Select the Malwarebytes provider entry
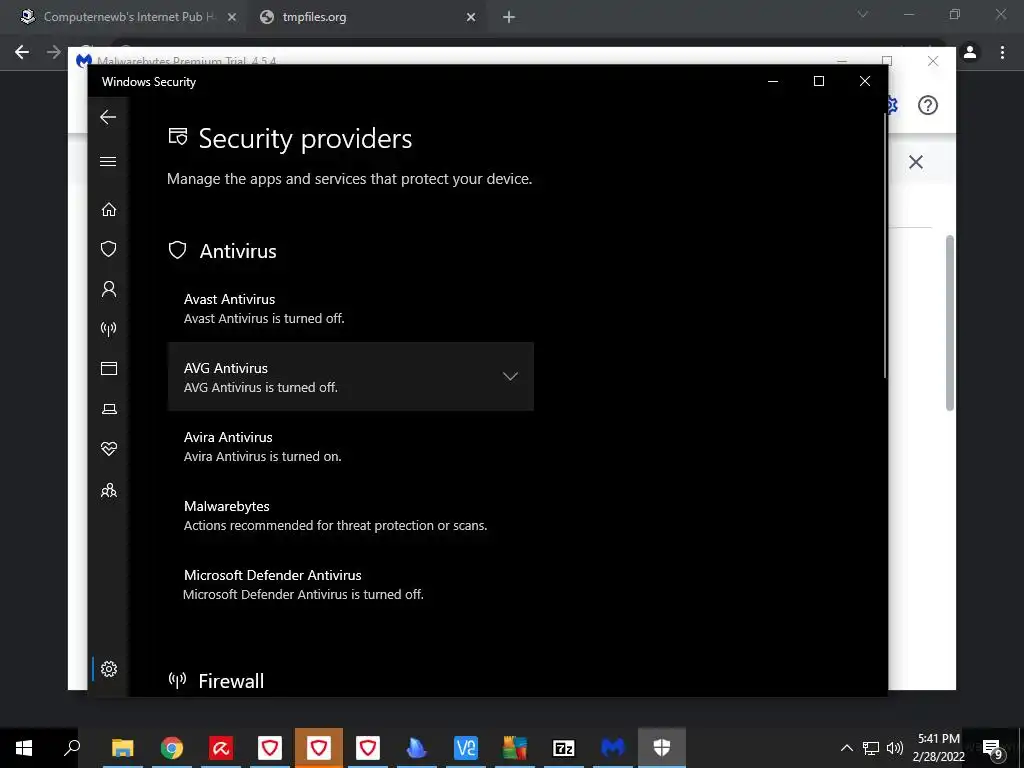The width and height of the screenshot is (1024, 768). pos(351,515)
